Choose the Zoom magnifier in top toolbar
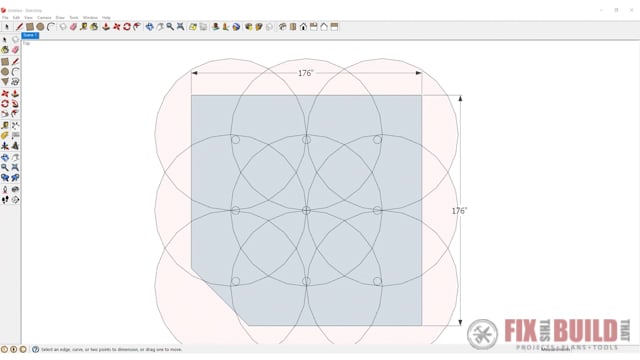The width and height of the screenshot is (640, 360). coord(170,27)
